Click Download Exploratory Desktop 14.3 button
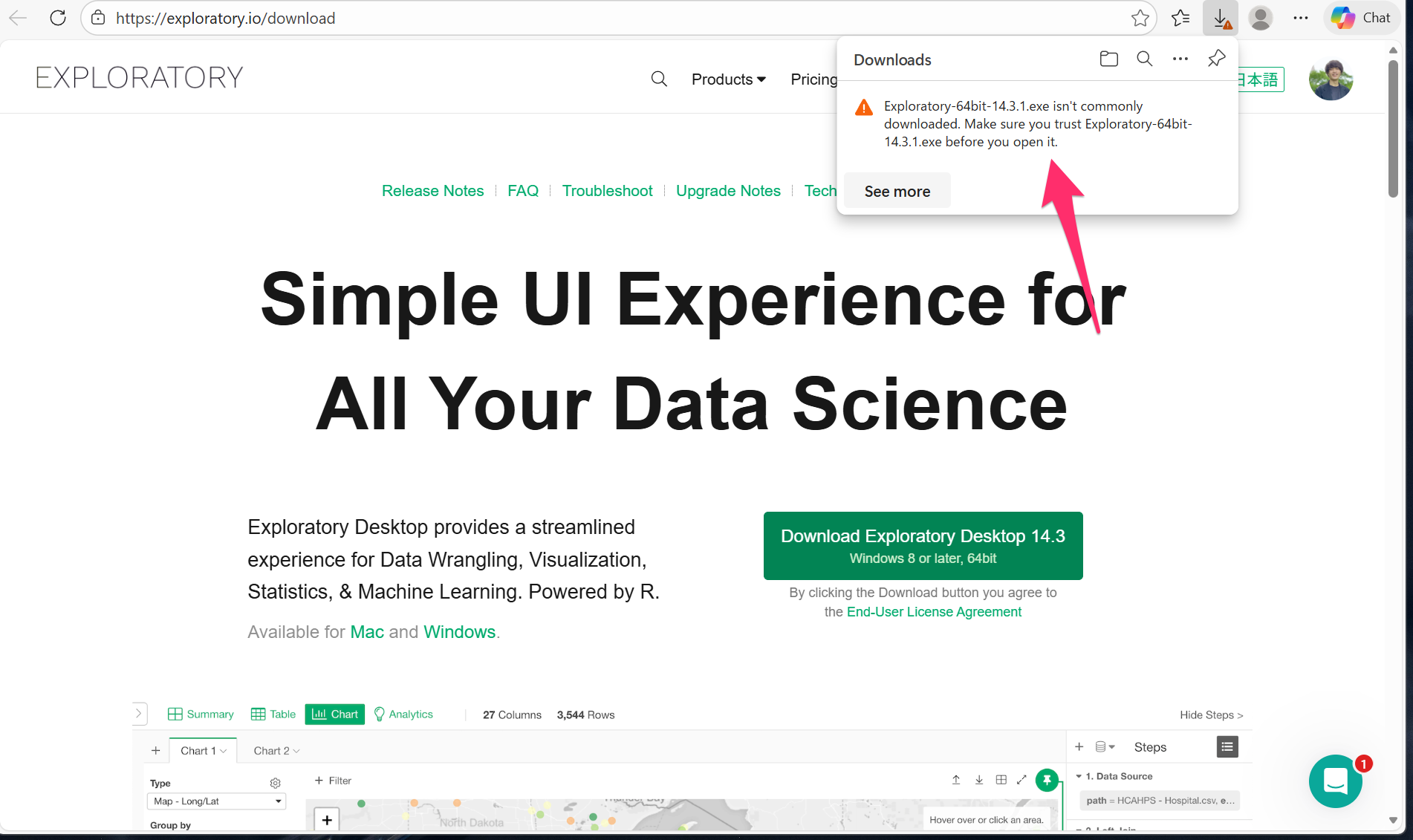 pos(923,546)
